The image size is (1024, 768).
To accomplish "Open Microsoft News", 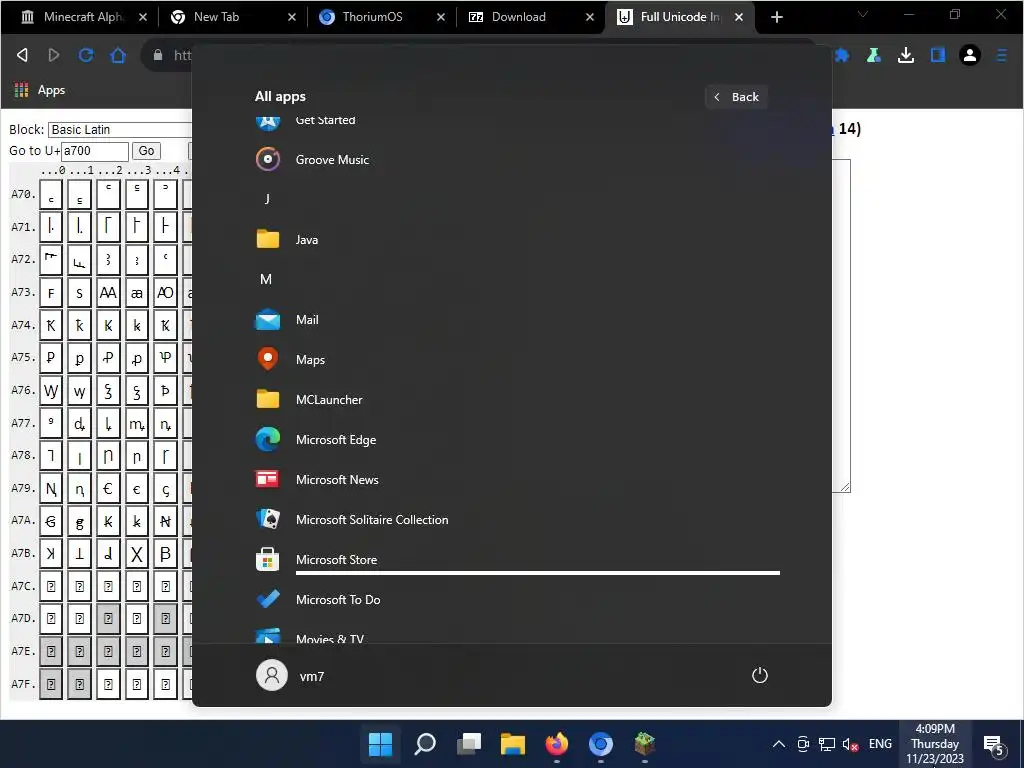I will pyautogui.click(x=516, y=479).
